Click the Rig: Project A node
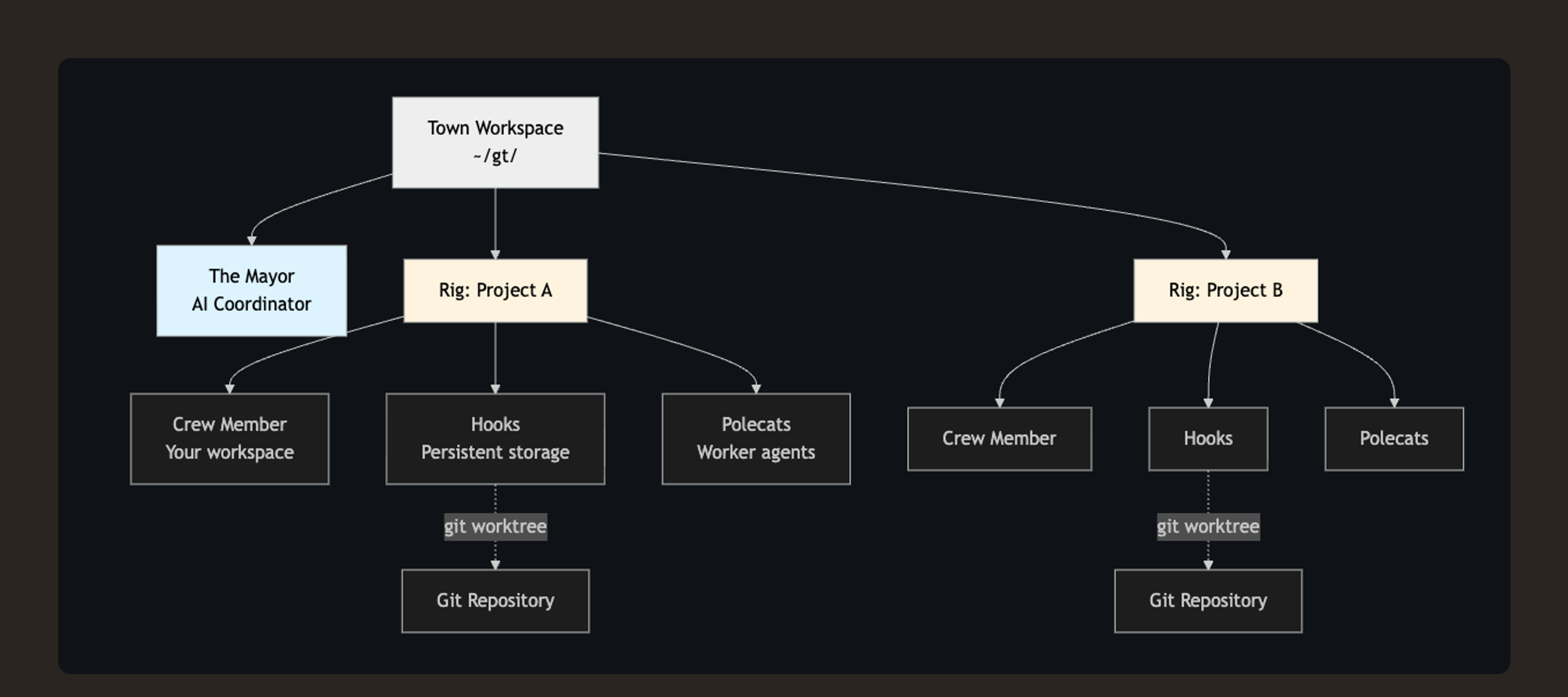Viewport: 1568px width, 697px height. tap(495, 290)
